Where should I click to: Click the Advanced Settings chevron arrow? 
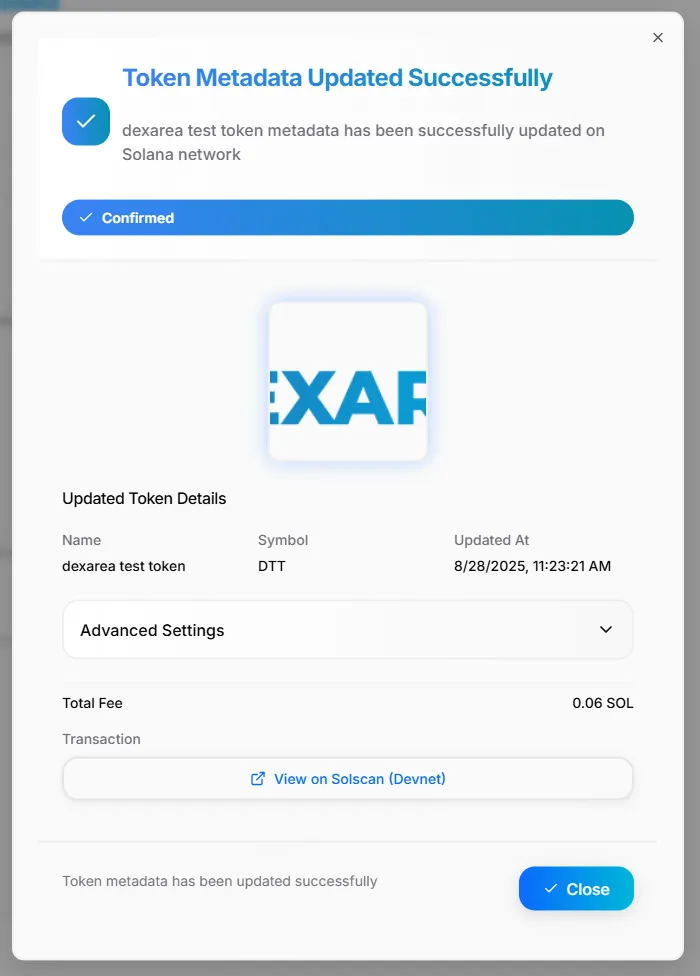pyautogui.click(x=606, y=630)
